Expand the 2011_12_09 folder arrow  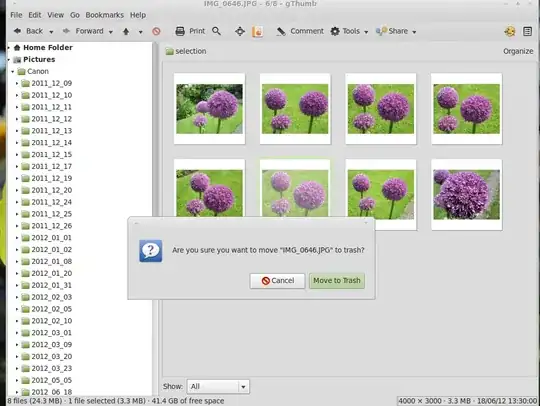(x=17, y=83)
